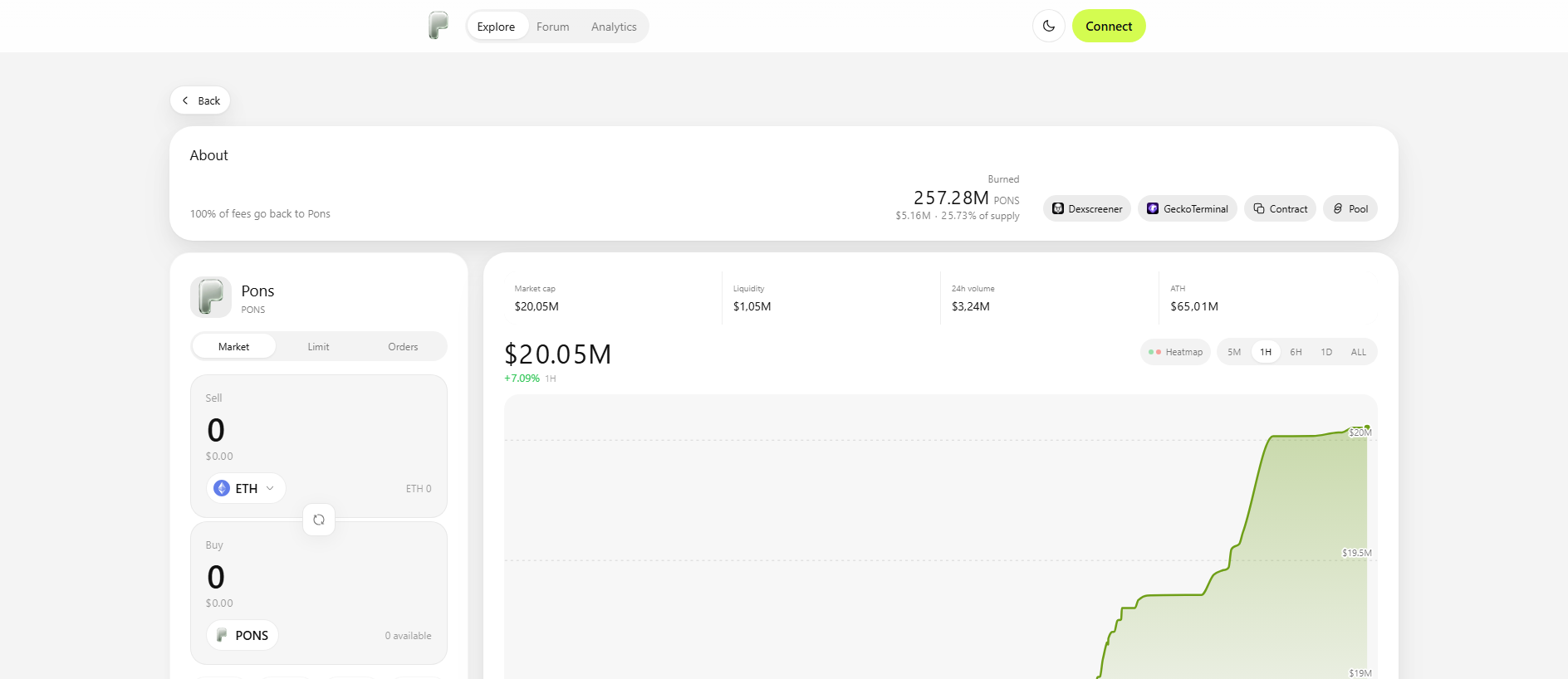Select the PONS buy token chip
The width and height of the screenshot is (1568, 679).
tap(243, 635)
